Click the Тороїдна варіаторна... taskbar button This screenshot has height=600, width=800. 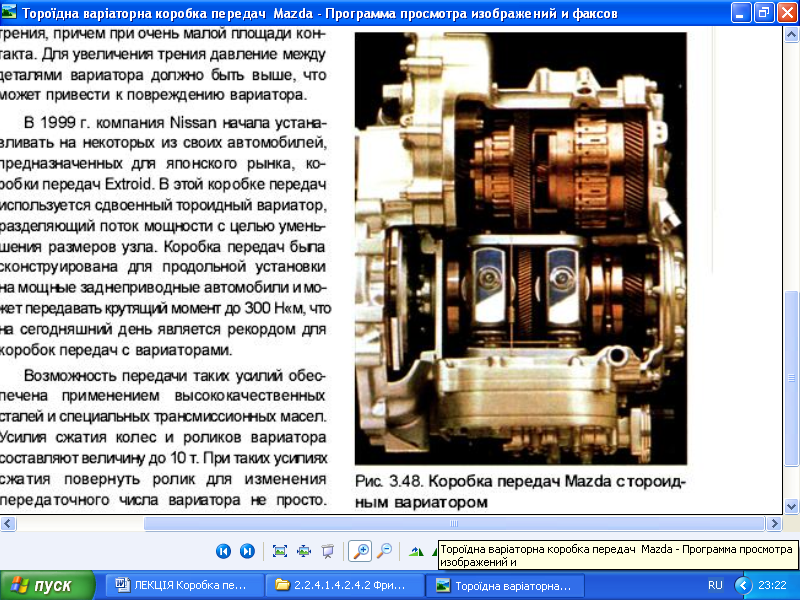click(x=506, y=585)
